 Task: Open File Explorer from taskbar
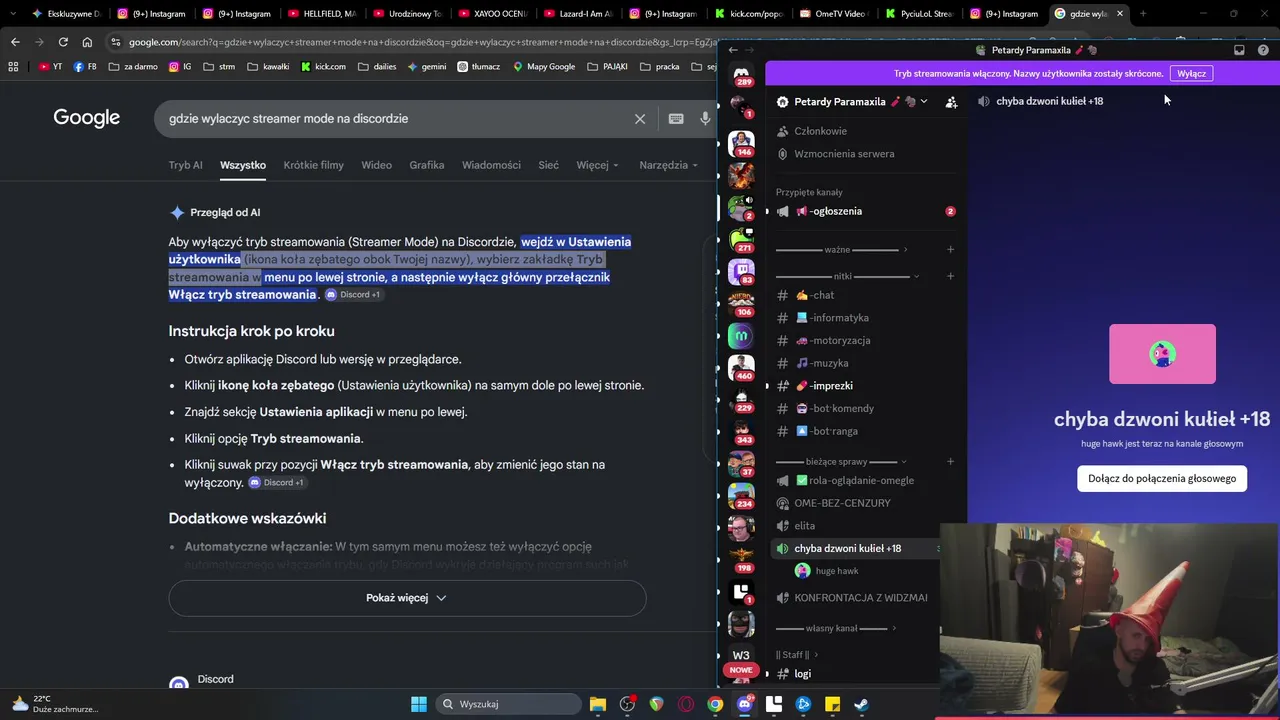click(598, 704)
